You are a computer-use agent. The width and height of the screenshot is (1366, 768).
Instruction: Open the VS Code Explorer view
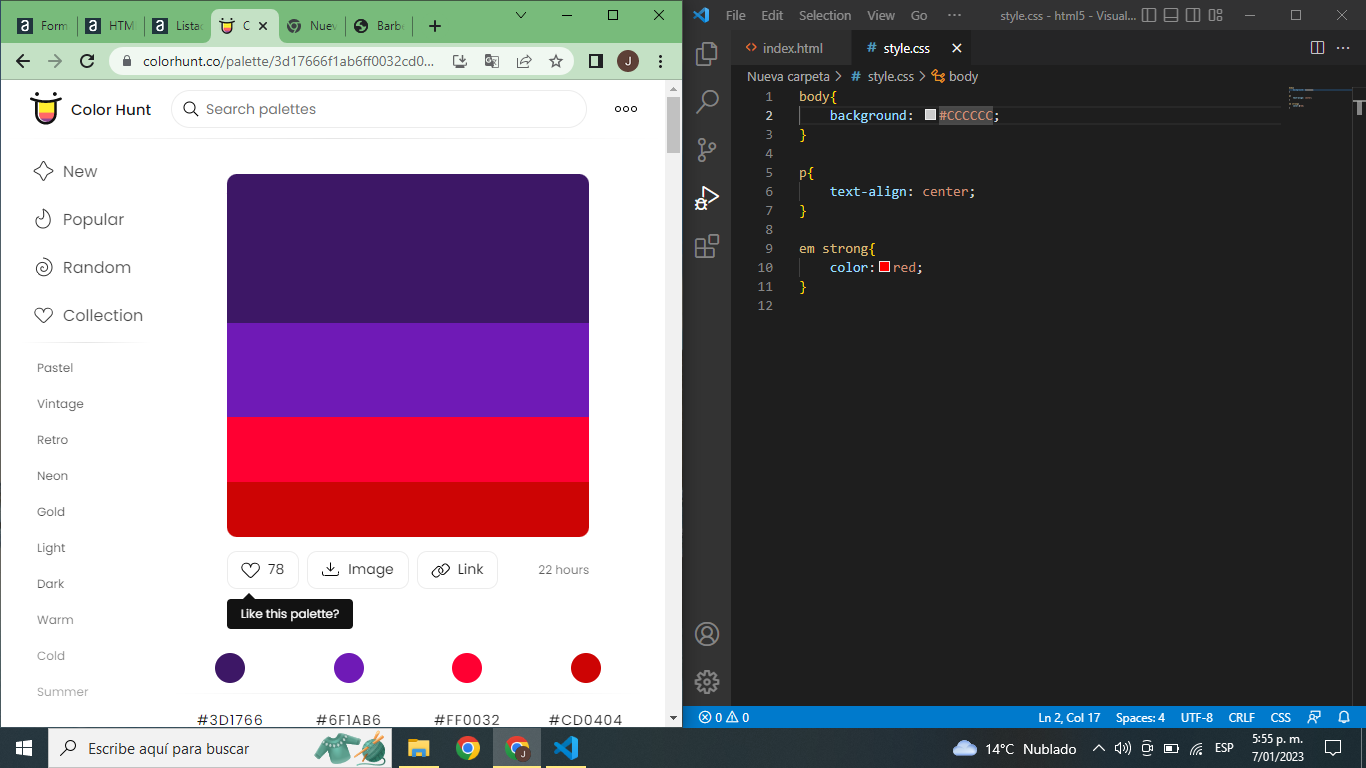707,53
